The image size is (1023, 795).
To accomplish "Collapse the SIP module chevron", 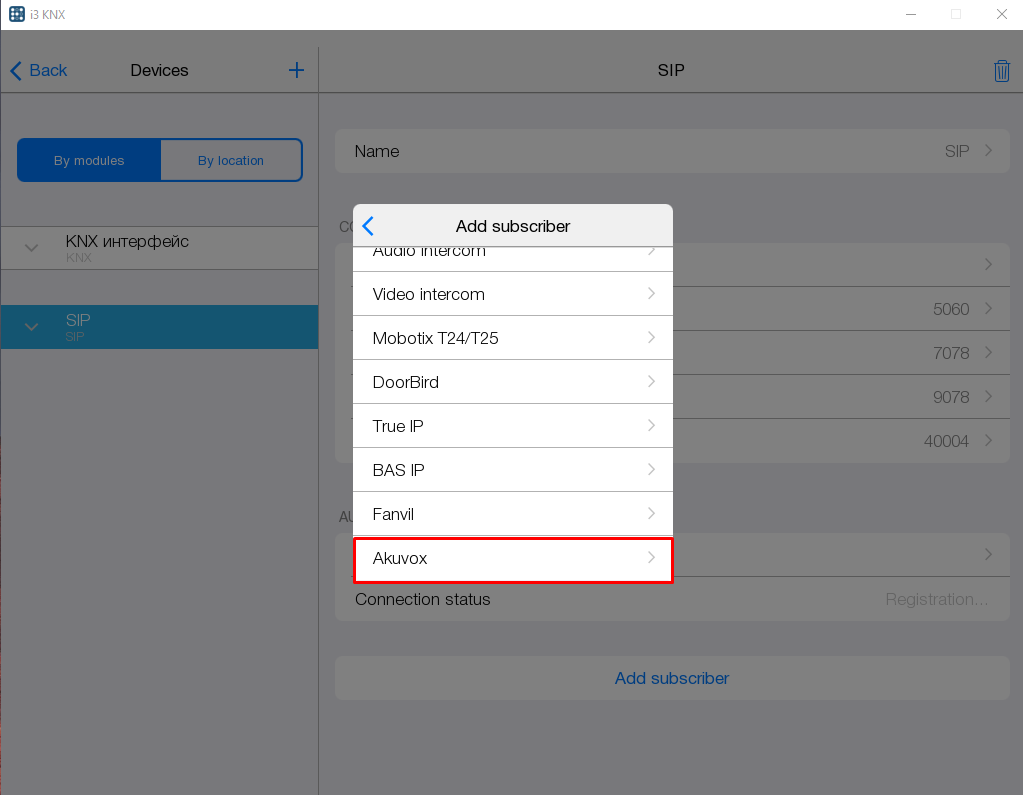I will pos(32,327).
